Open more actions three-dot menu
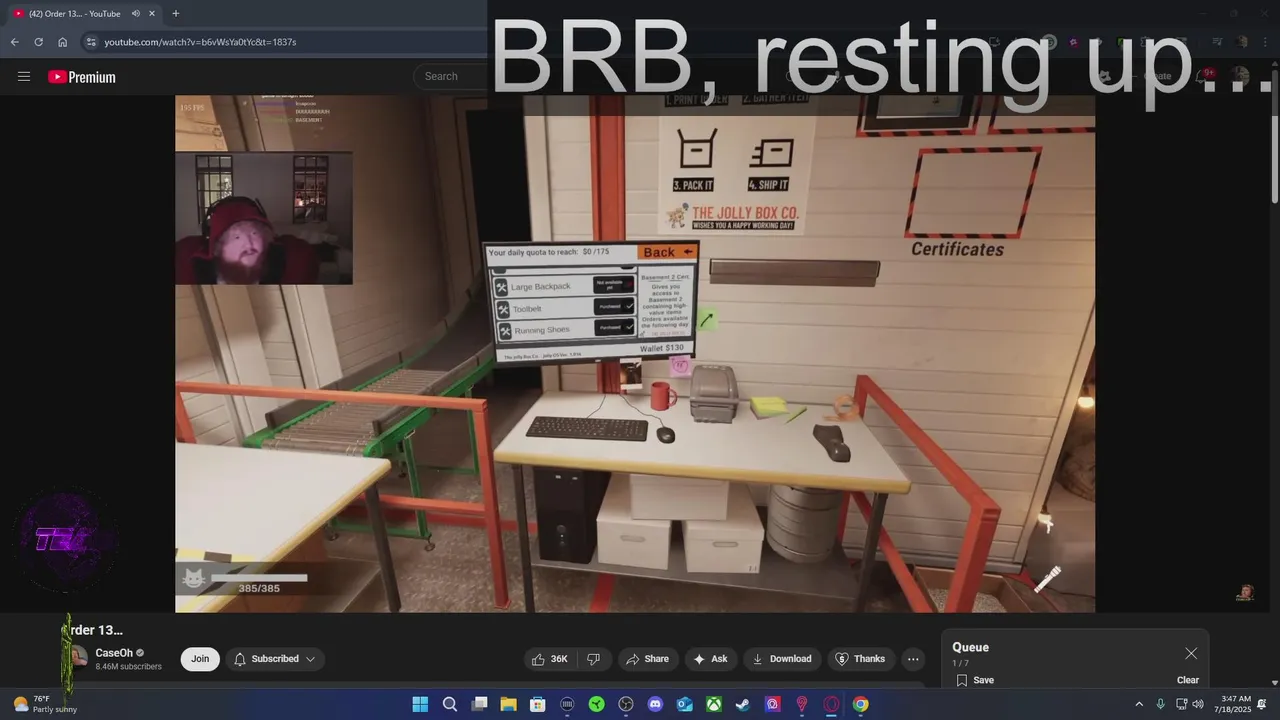 click(x=912, y=659)
